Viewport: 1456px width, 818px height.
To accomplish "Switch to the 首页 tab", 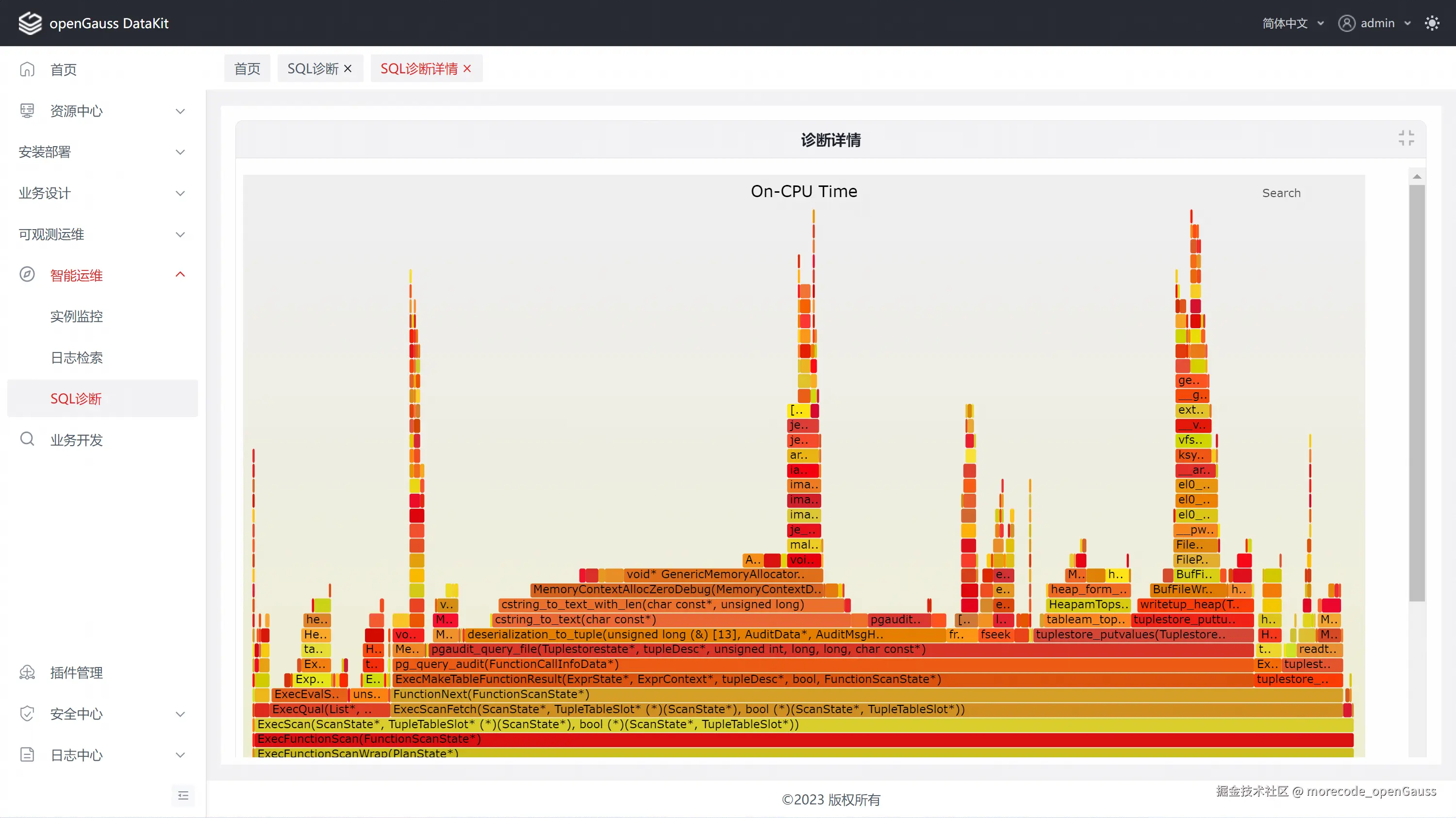I will click(x=247, y=68).
